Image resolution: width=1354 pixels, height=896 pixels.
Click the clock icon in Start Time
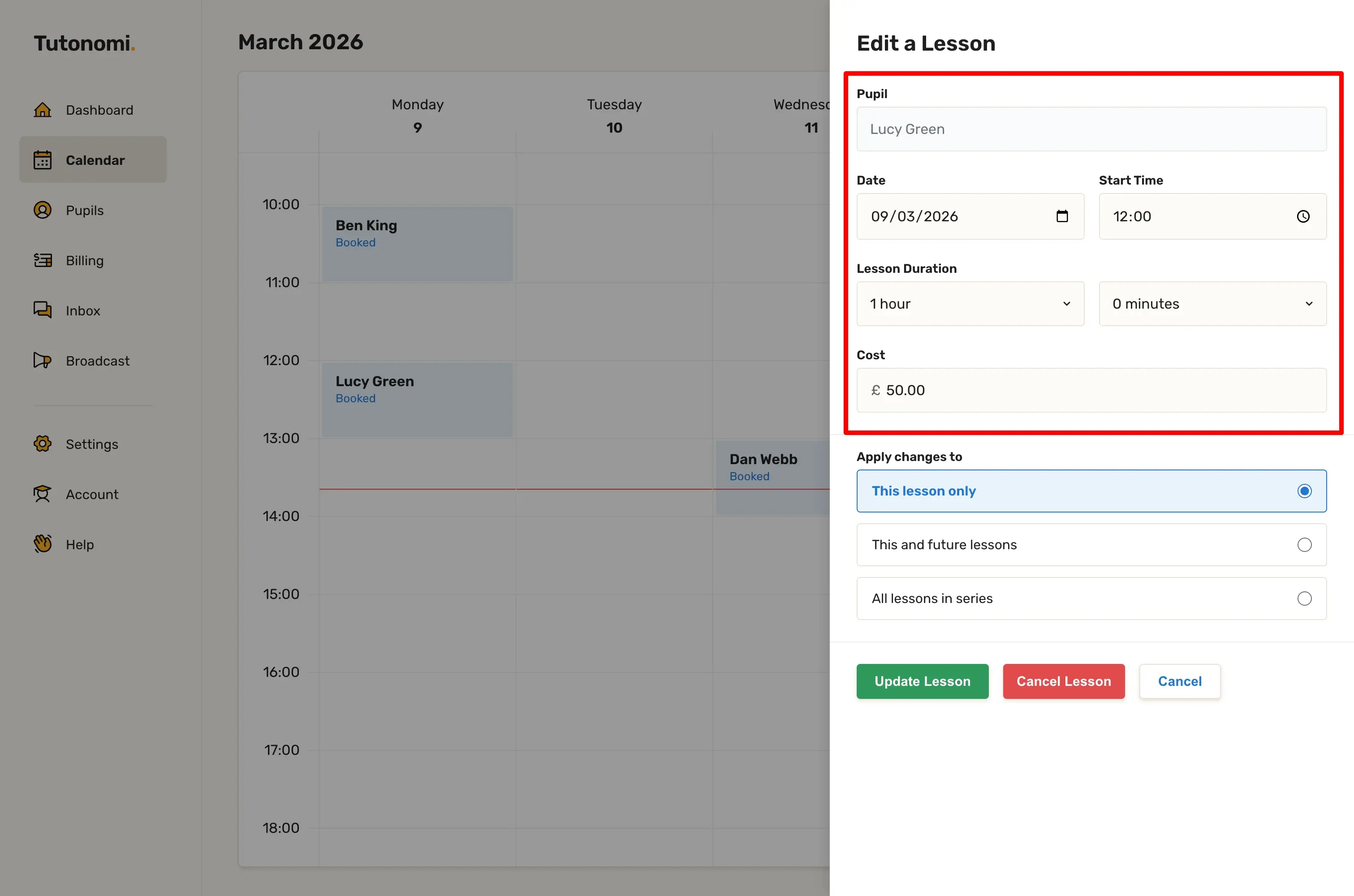click(x=1302, y=216)
